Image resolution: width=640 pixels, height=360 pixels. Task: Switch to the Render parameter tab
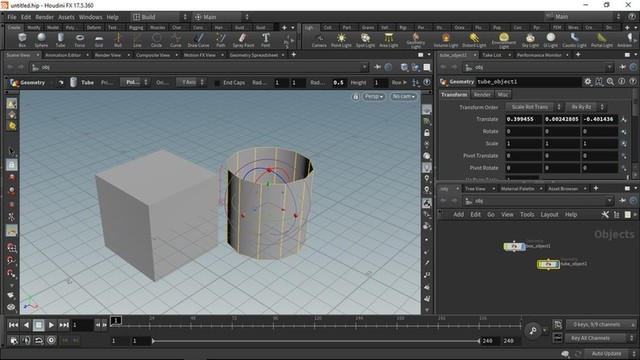coord(482,95)
